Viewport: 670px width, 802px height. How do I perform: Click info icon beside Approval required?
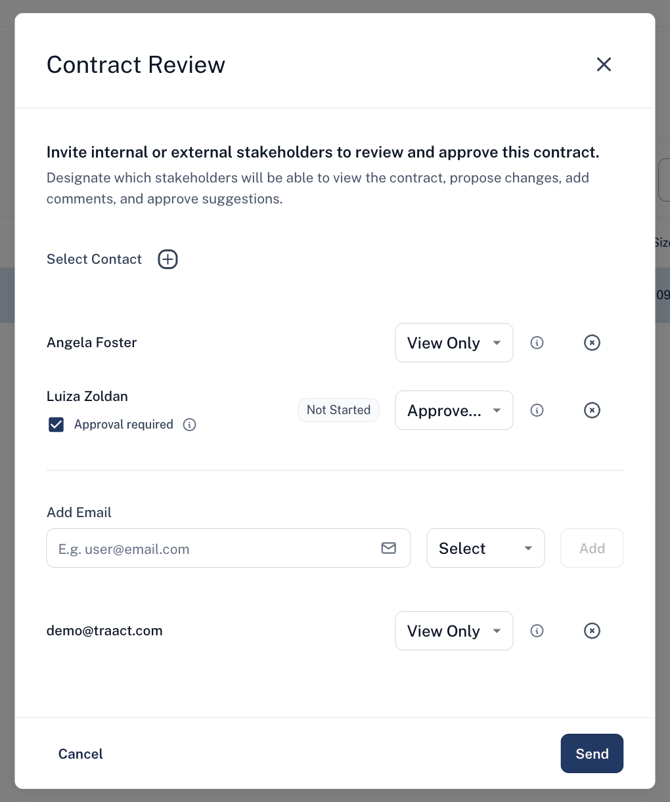189,425
